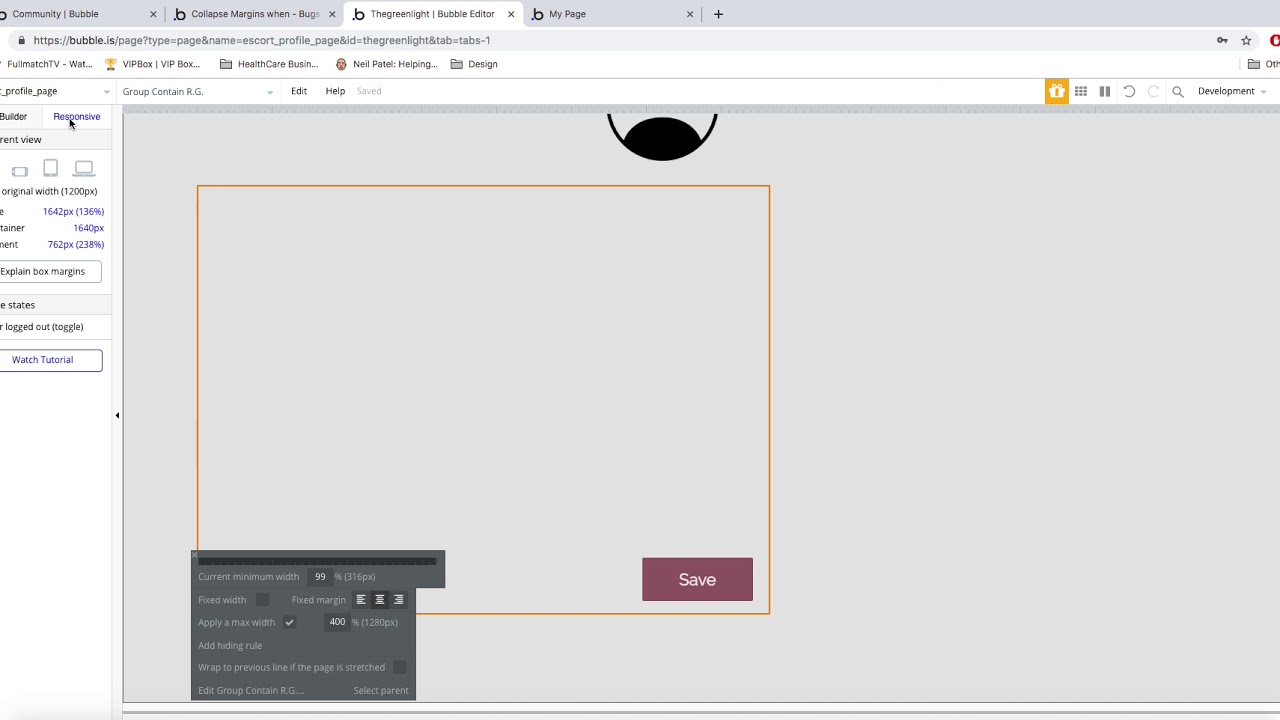1280x720 pixels.
Task: Select the laptop view icon
Action: pyautogui.click(x=84, y=169)
